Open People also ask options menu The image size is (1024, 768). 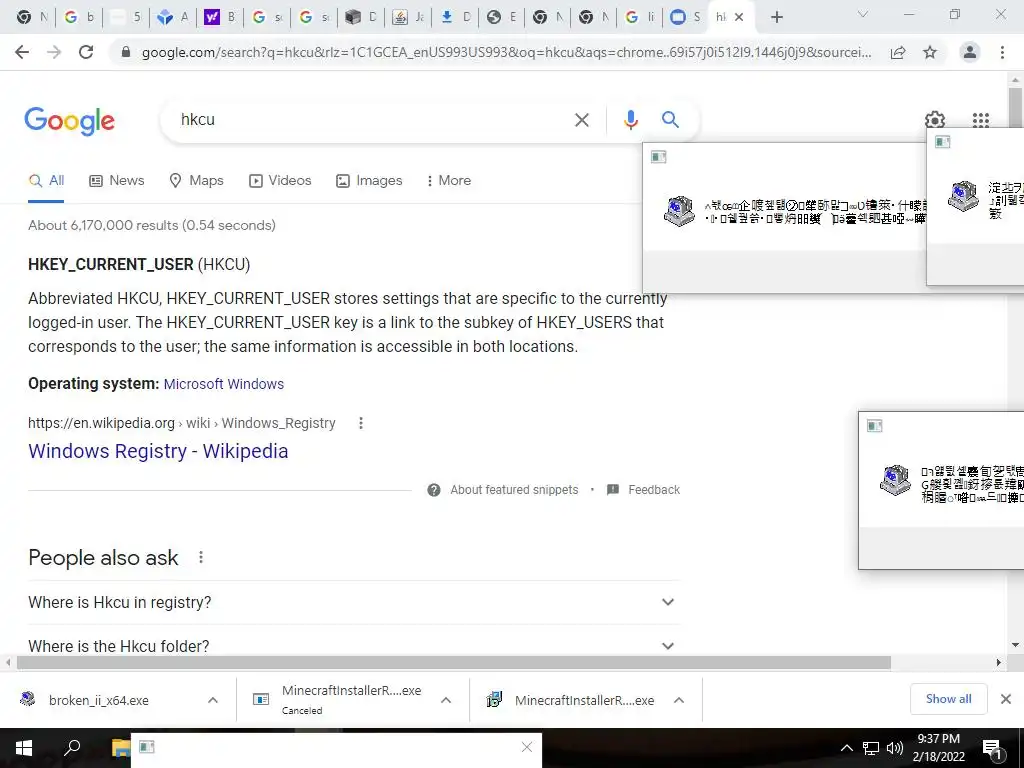tap(201, 557)
